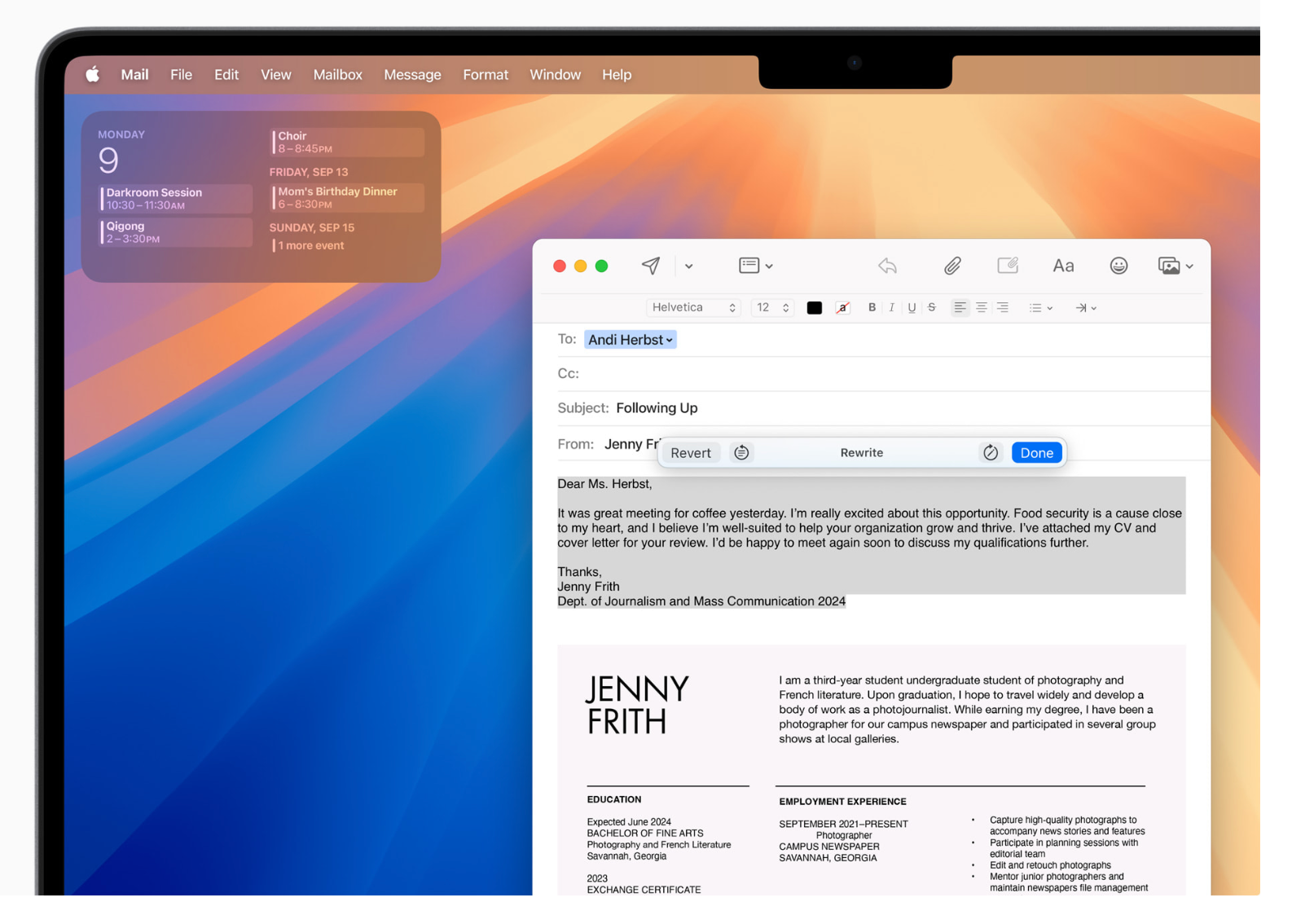Click the Reply arrow icon

pos(887,266)
